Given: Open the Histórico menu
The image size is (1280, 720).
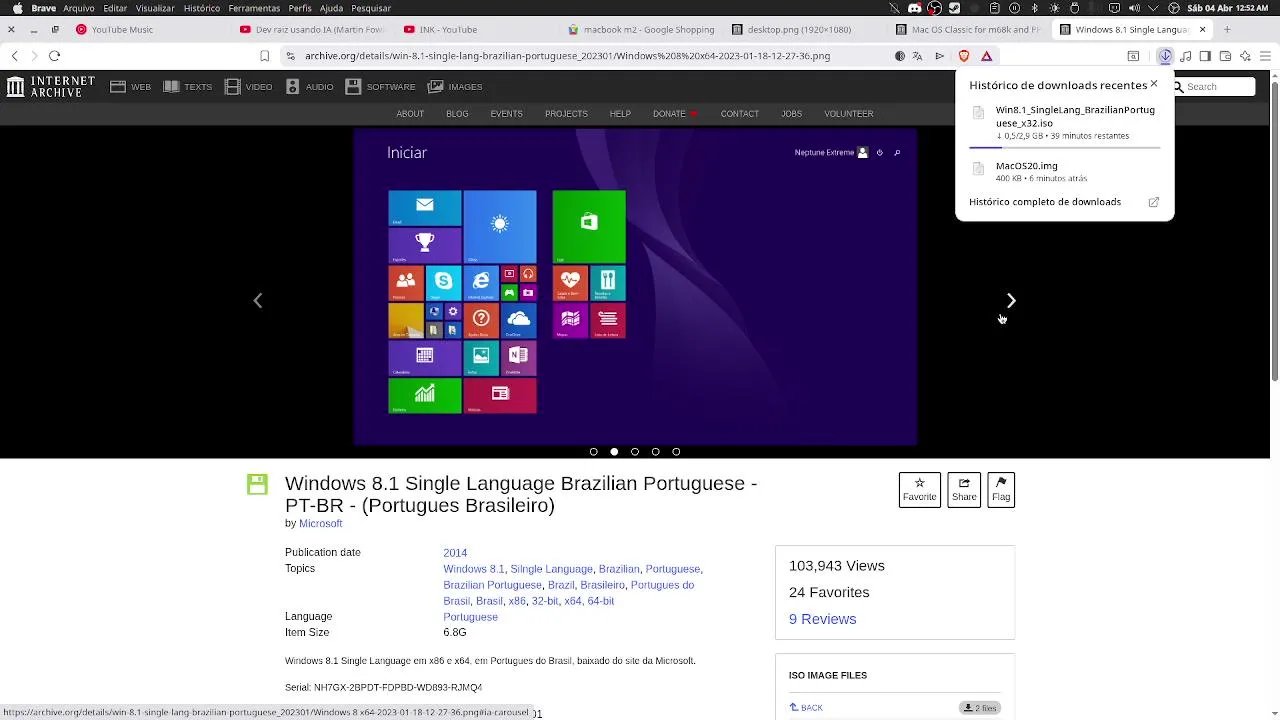Looking at the screenshot, I should 202,8.
